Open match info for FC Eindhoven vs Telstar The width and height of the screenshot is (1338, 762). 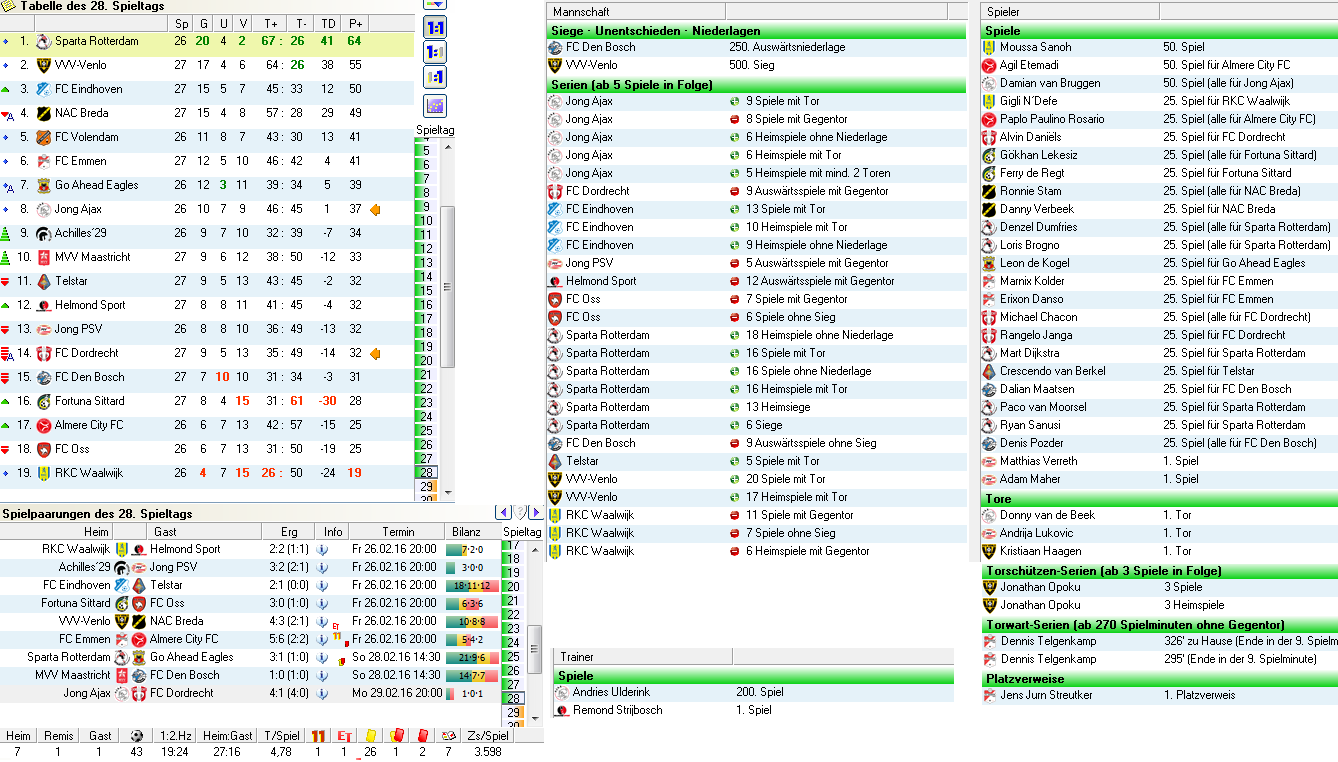322,585
